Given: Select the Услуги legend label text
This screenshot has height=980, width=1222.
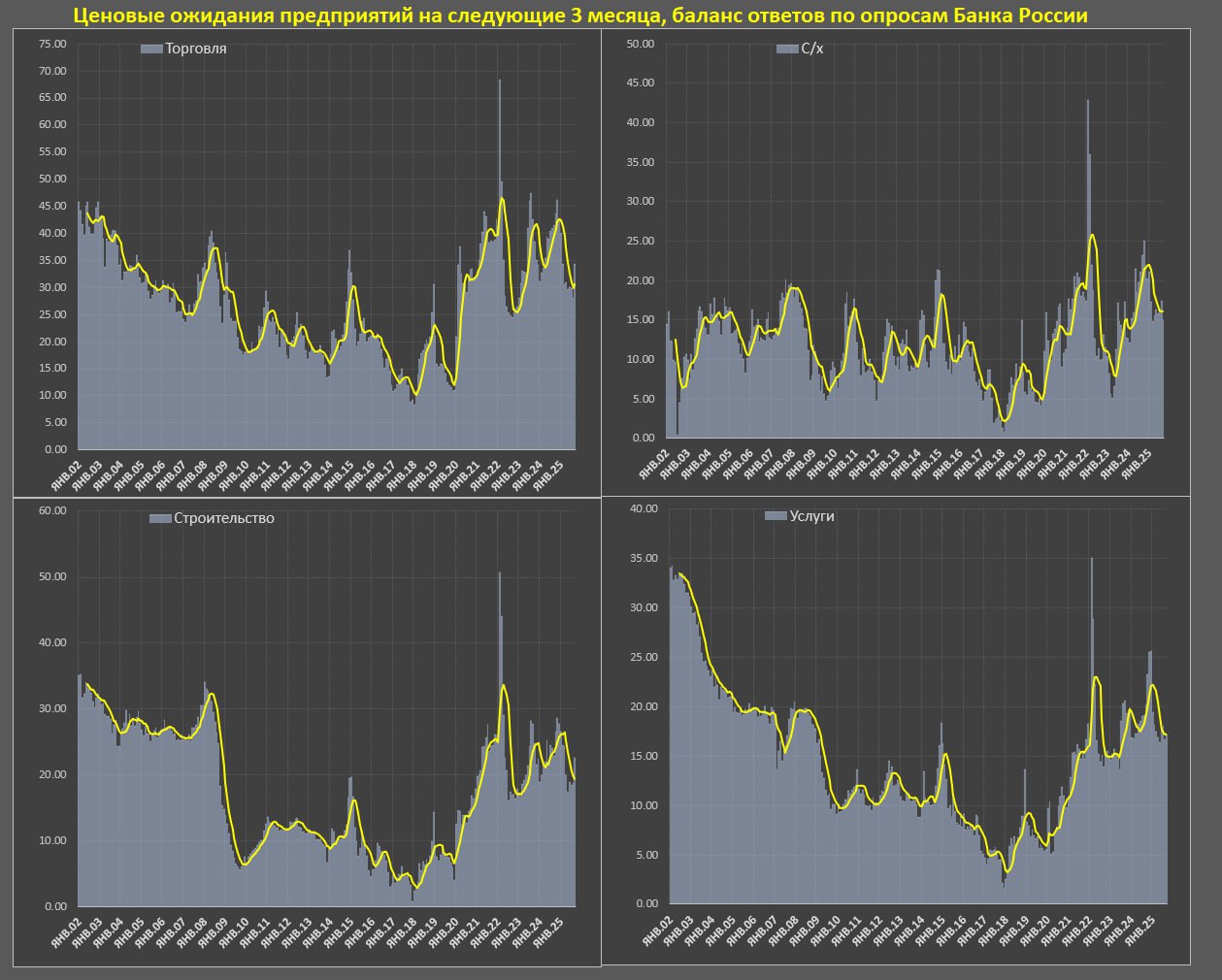Looking at the screenshot, I should pos(811,516).
